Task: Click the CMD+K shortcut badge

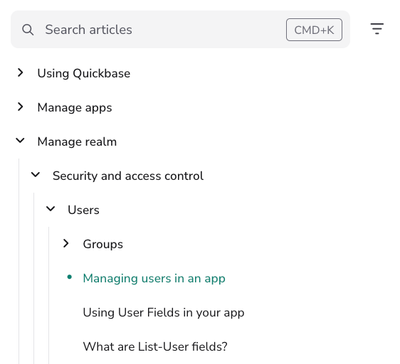Action: click(314, 30)
